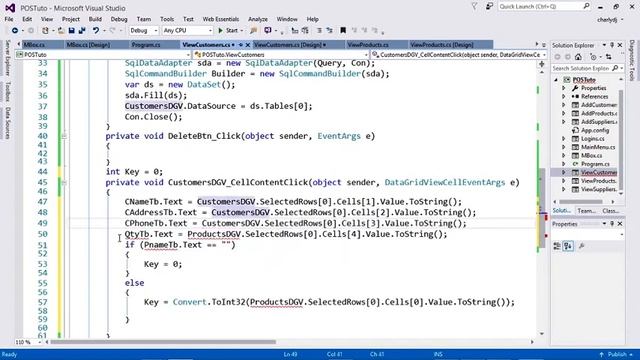
Task: Select ViewSuppliers in Solution Explorer
Action: (x=598, y=189)
